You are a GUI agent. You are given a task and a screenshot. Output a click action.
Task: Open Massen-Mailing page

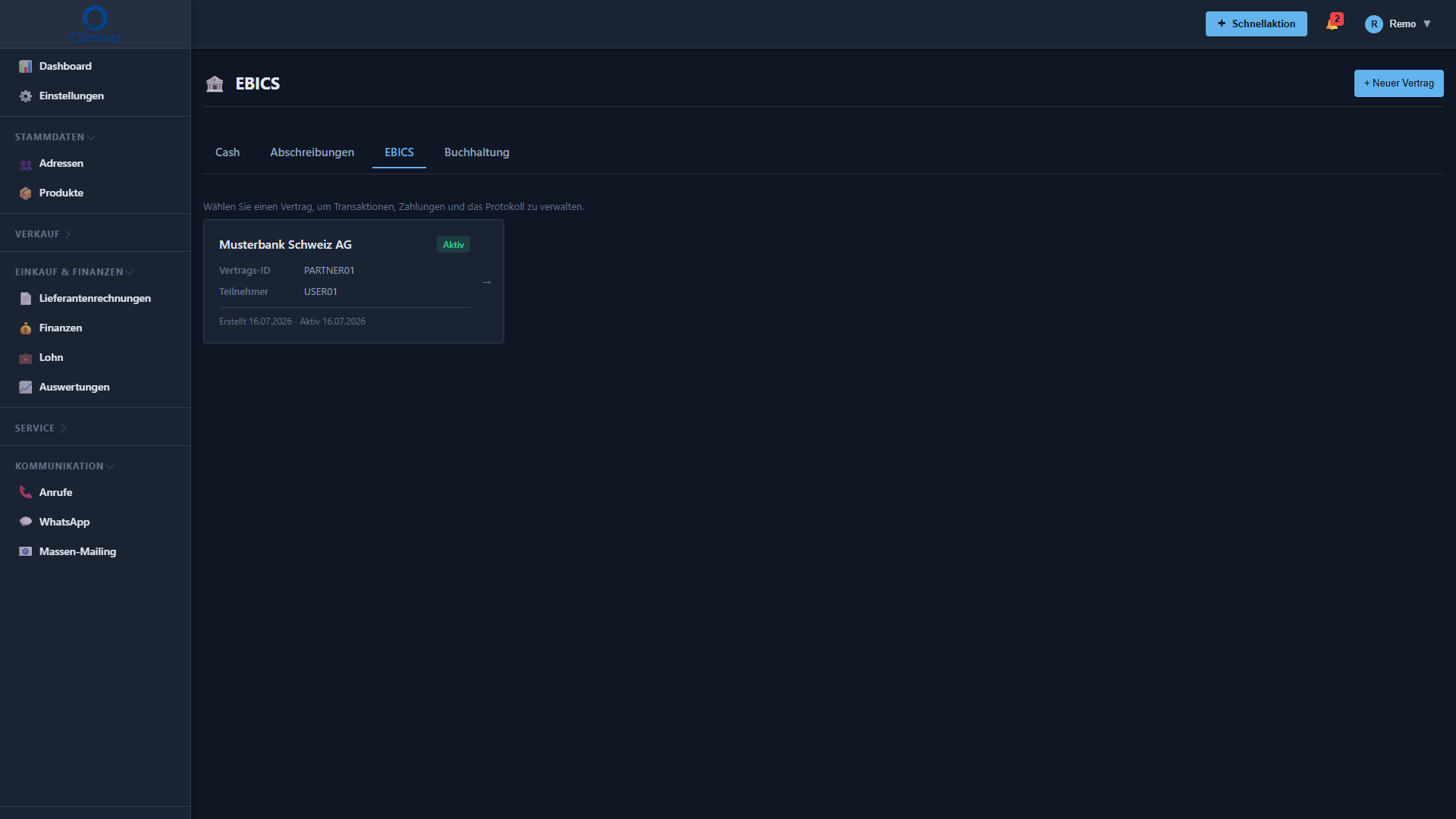pyautogui.click(x=77, y=552)
